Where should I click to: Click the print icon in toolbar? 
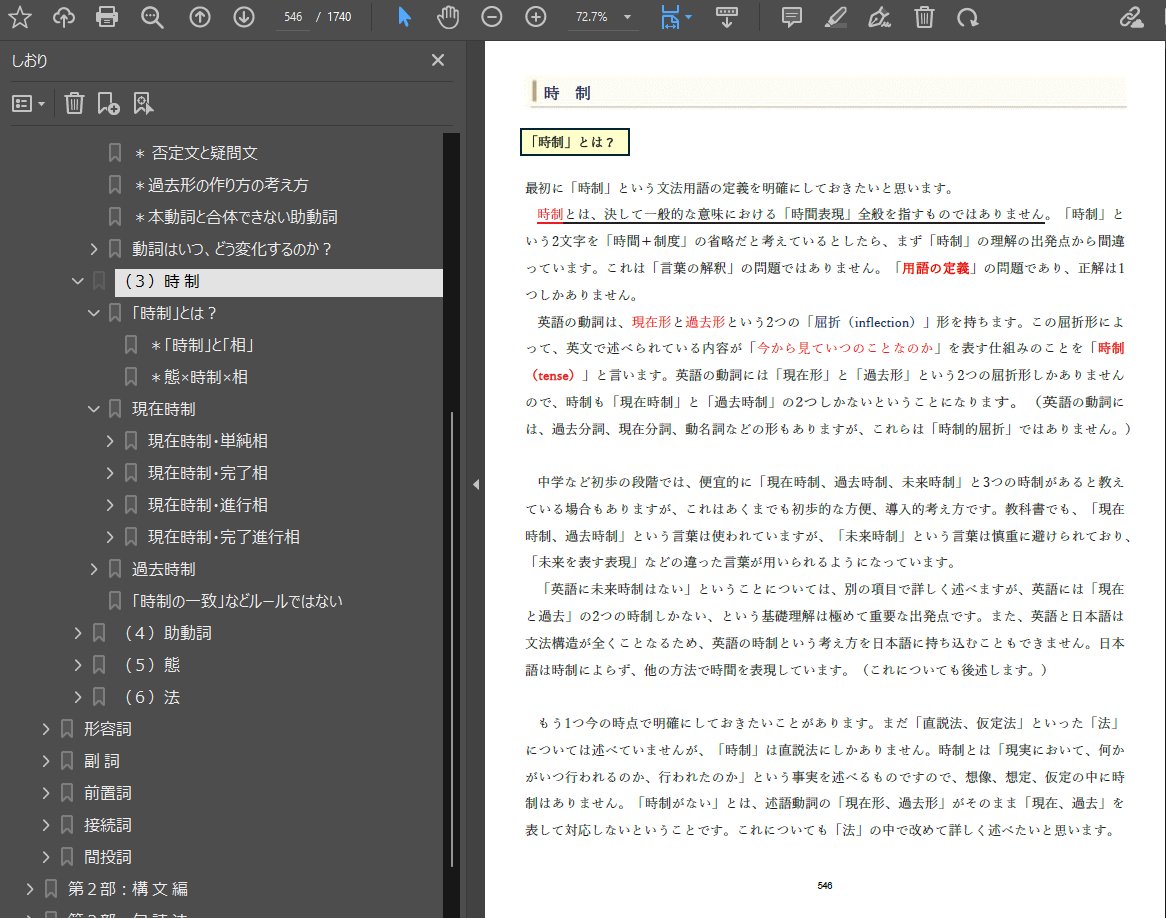pyautogui.click(x=107, y=16)
